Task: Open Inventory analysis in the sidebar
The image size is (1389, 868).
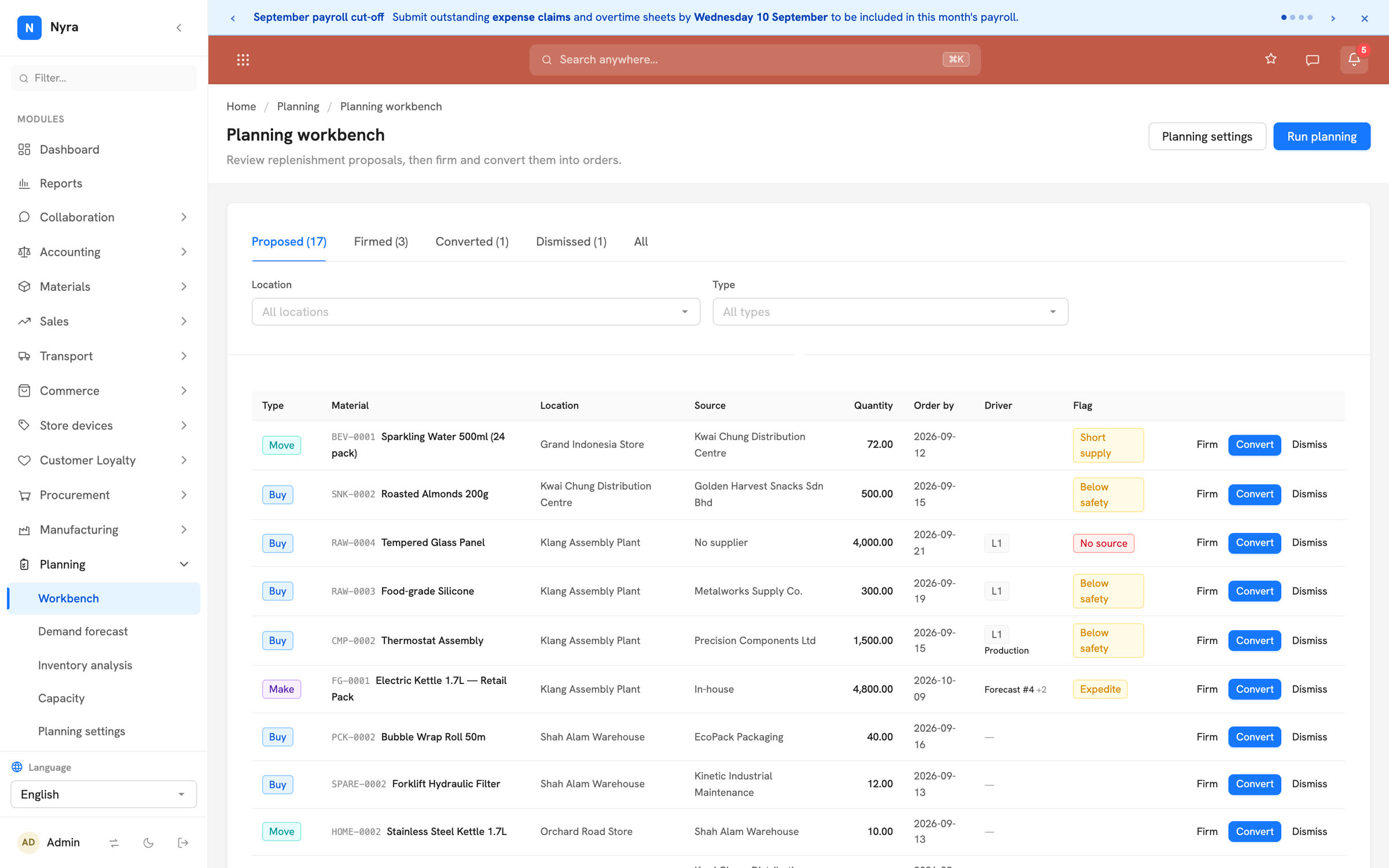Action: [104, 665]
